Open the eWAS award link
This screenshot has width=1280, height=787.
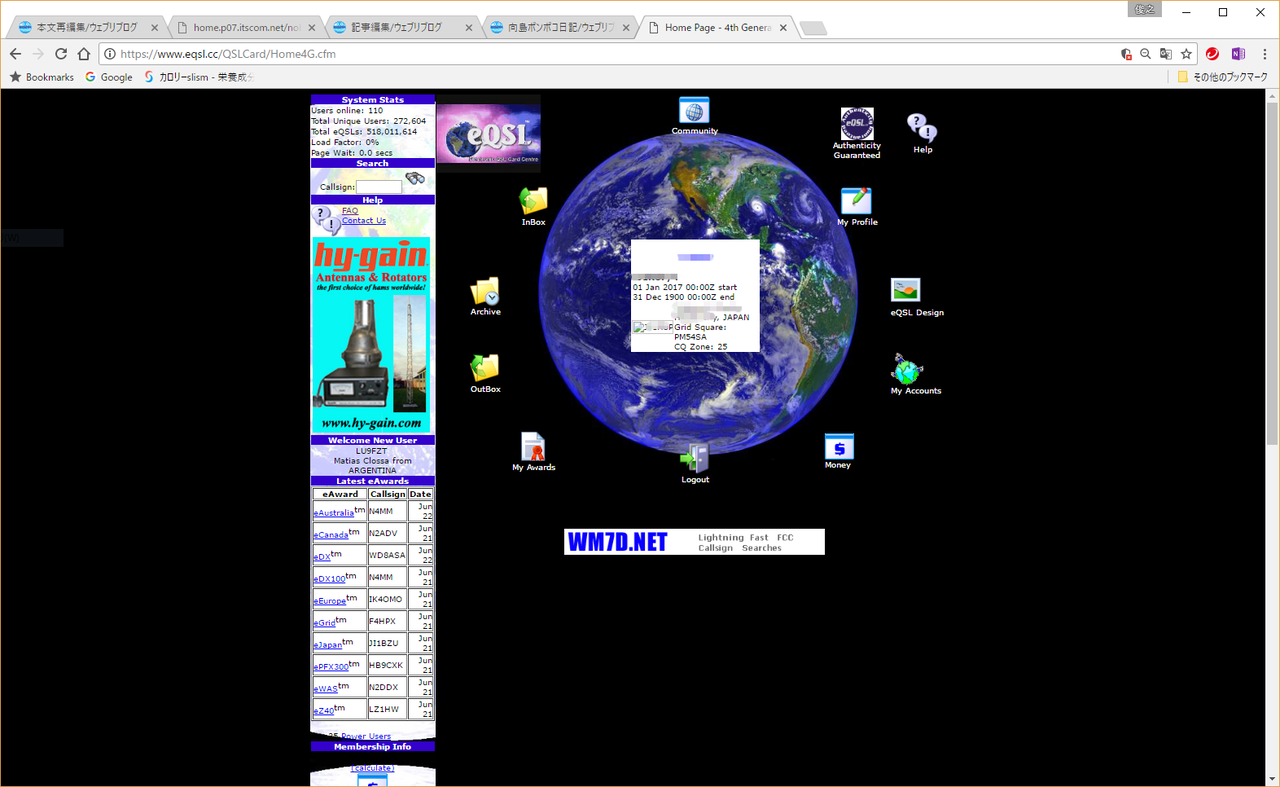[x=325, y=689]
